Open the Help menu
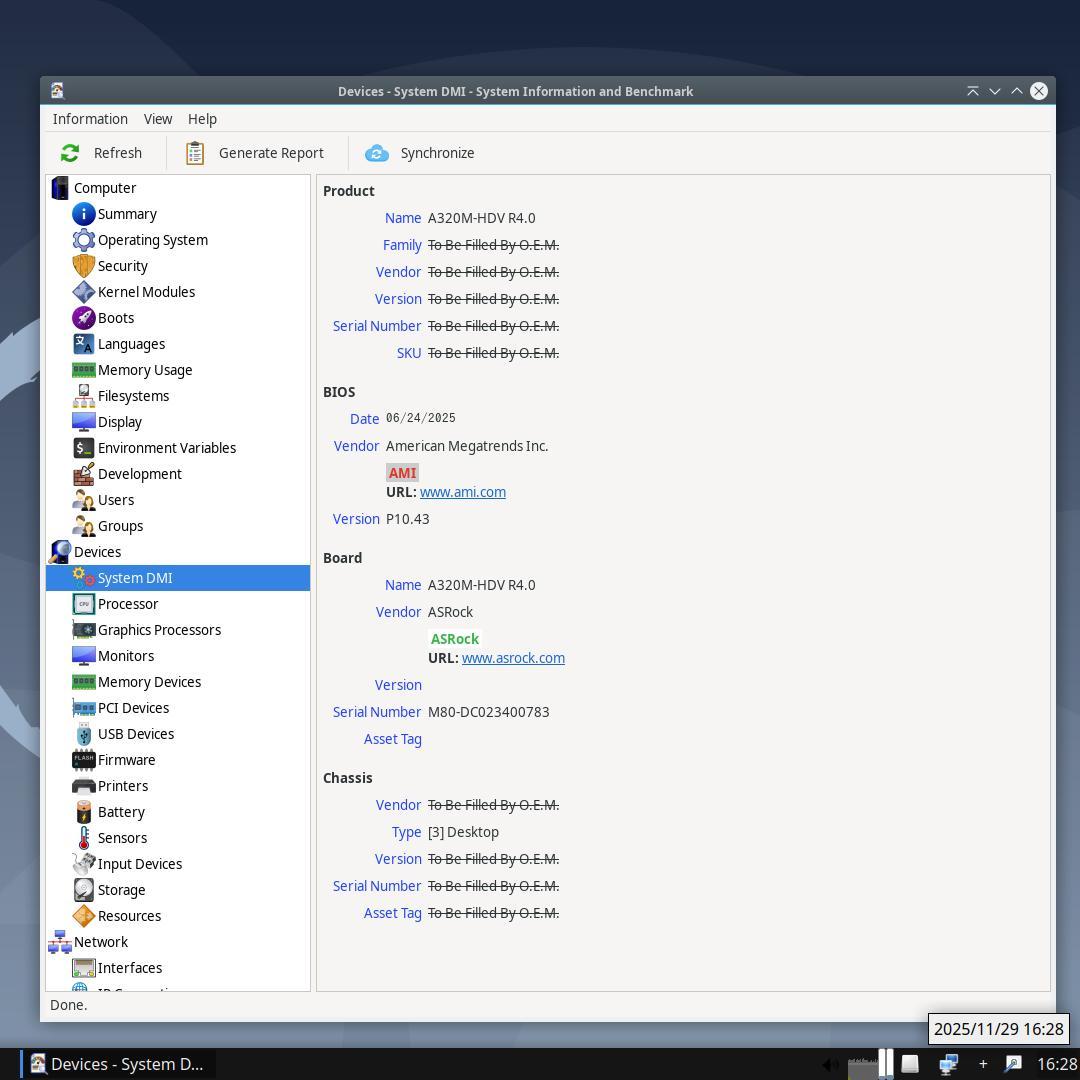Screen dimensions: 1080x1080 tap(202, 119)
